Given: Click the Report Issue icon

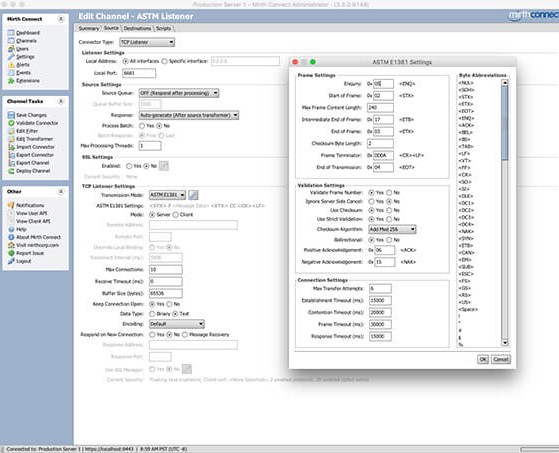Looking at the screenshot, I should point(11,253).
